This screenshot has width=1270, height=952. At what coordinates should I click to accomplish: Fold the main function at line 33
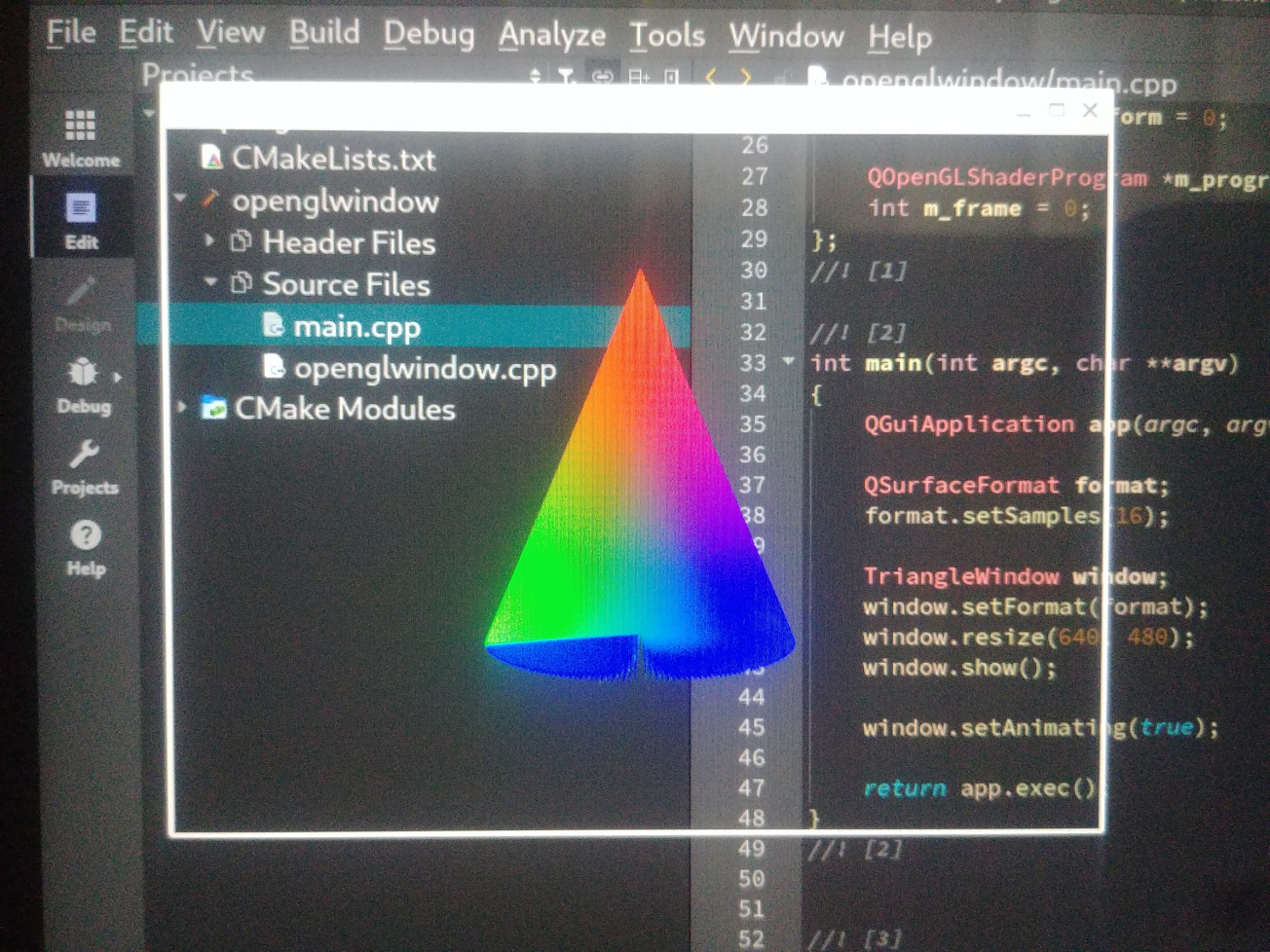pos(788,362)
